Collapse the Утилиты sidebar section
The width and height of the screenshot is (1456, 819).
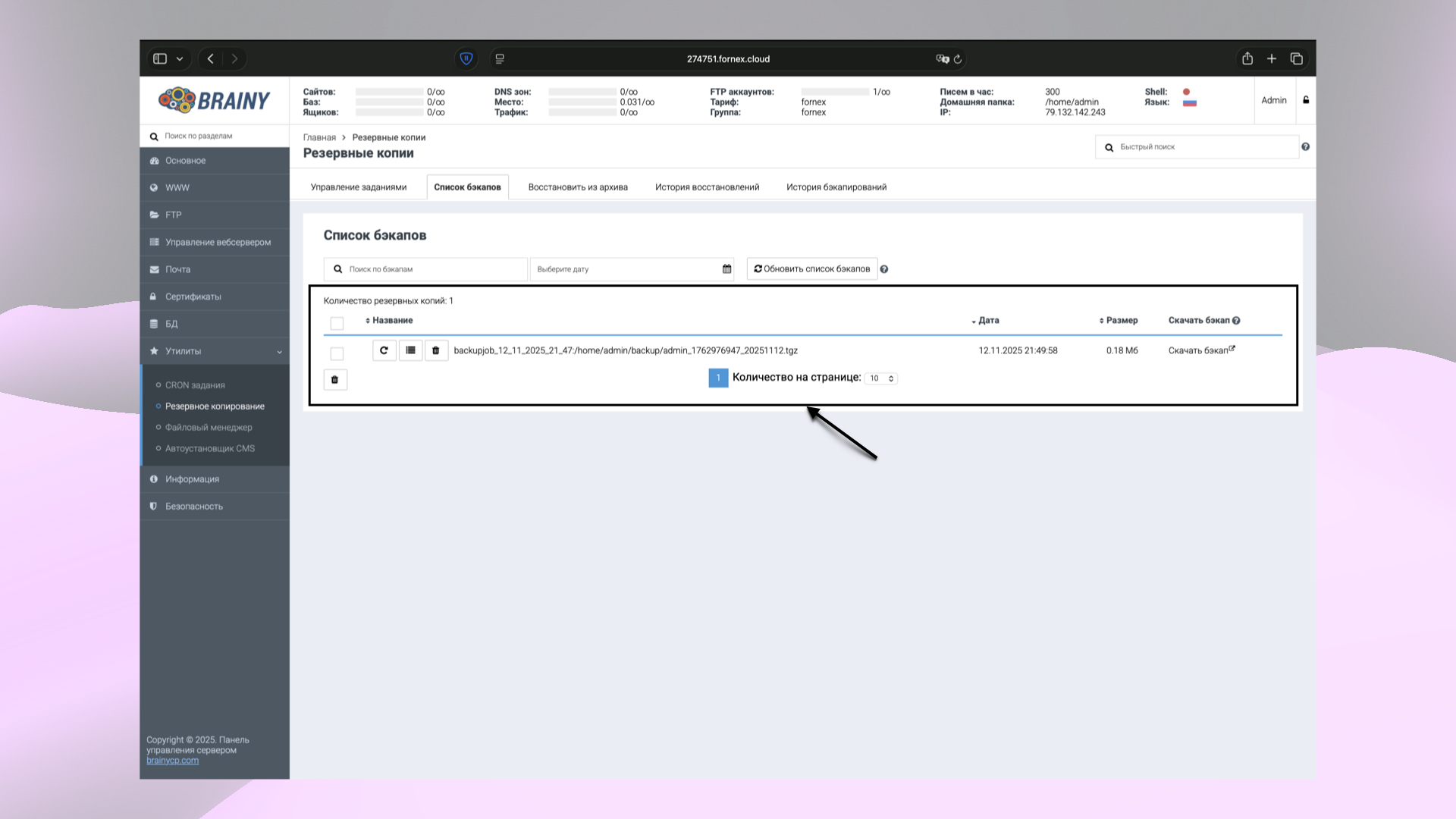[215, 351]
